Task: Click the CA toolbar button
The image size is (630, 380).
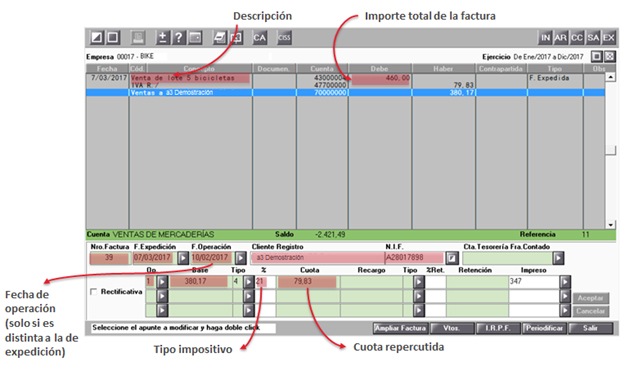Action: tap(260, 38)
